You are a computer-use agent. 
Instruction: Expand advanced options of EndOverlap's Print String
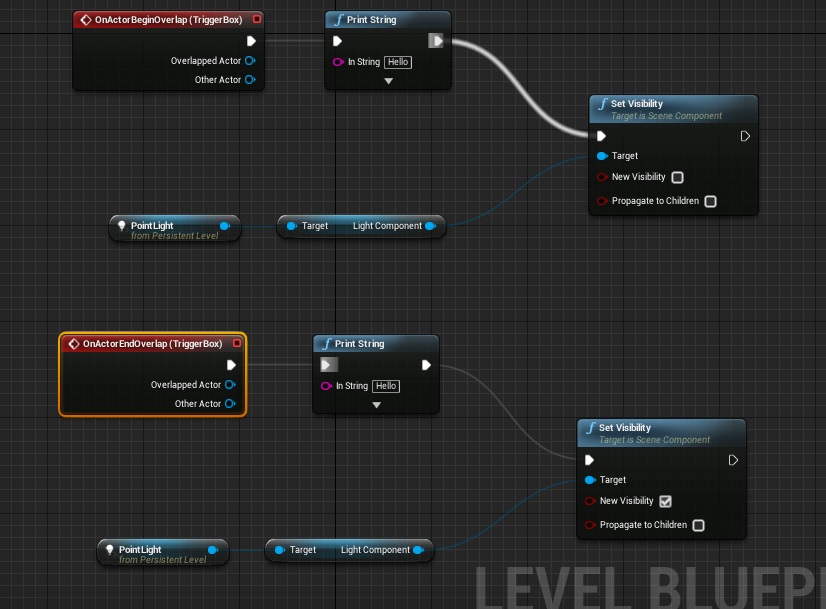(x=377, y=405)
